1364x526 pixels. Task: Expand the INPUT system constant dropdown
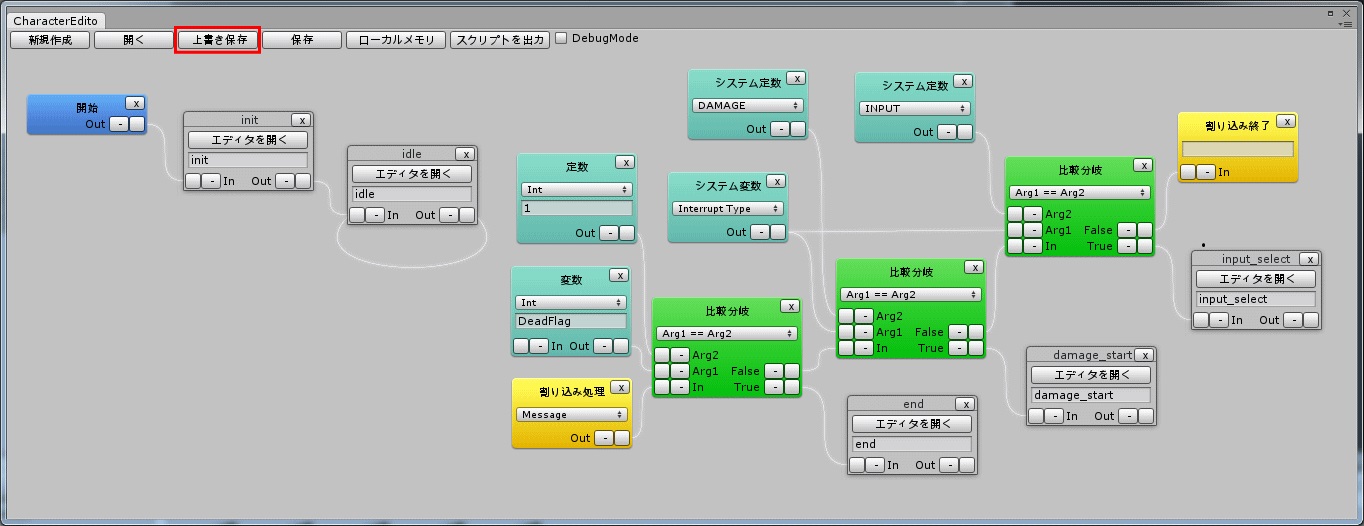915,108
